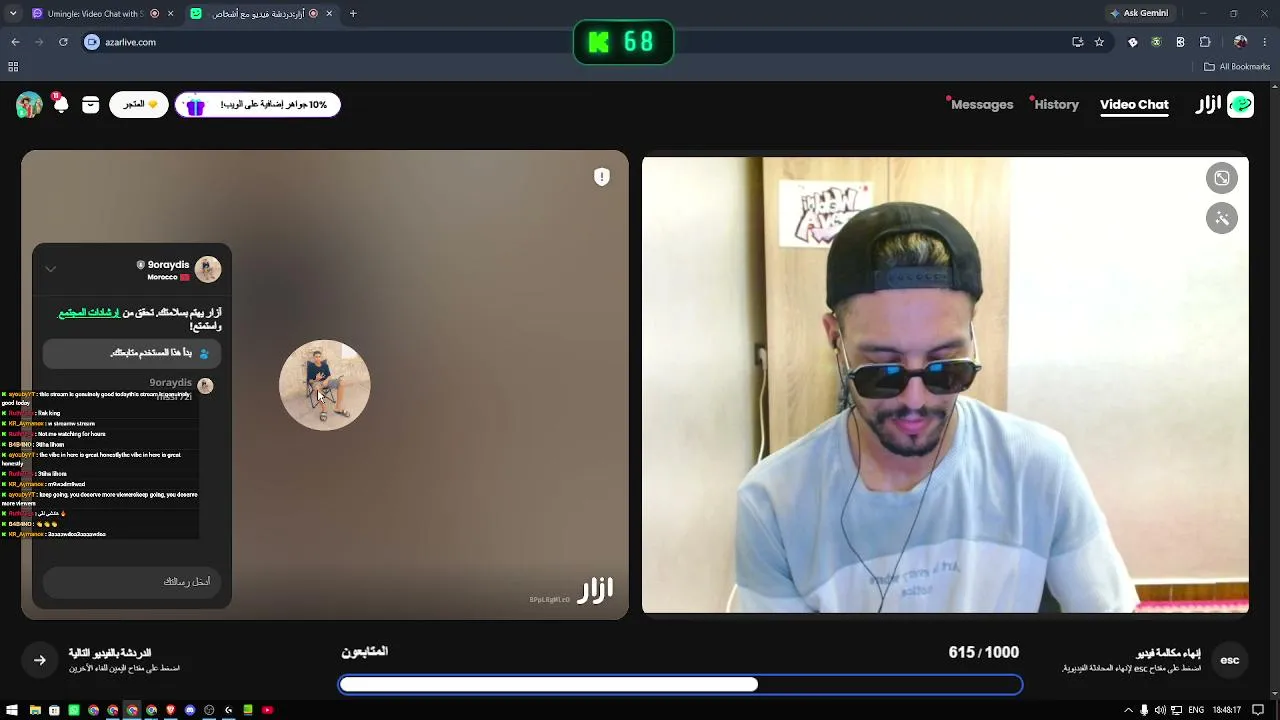The image size is (1280, 720).
Task: Click the camera switch icon on own video
Action: click(1222, 178)
